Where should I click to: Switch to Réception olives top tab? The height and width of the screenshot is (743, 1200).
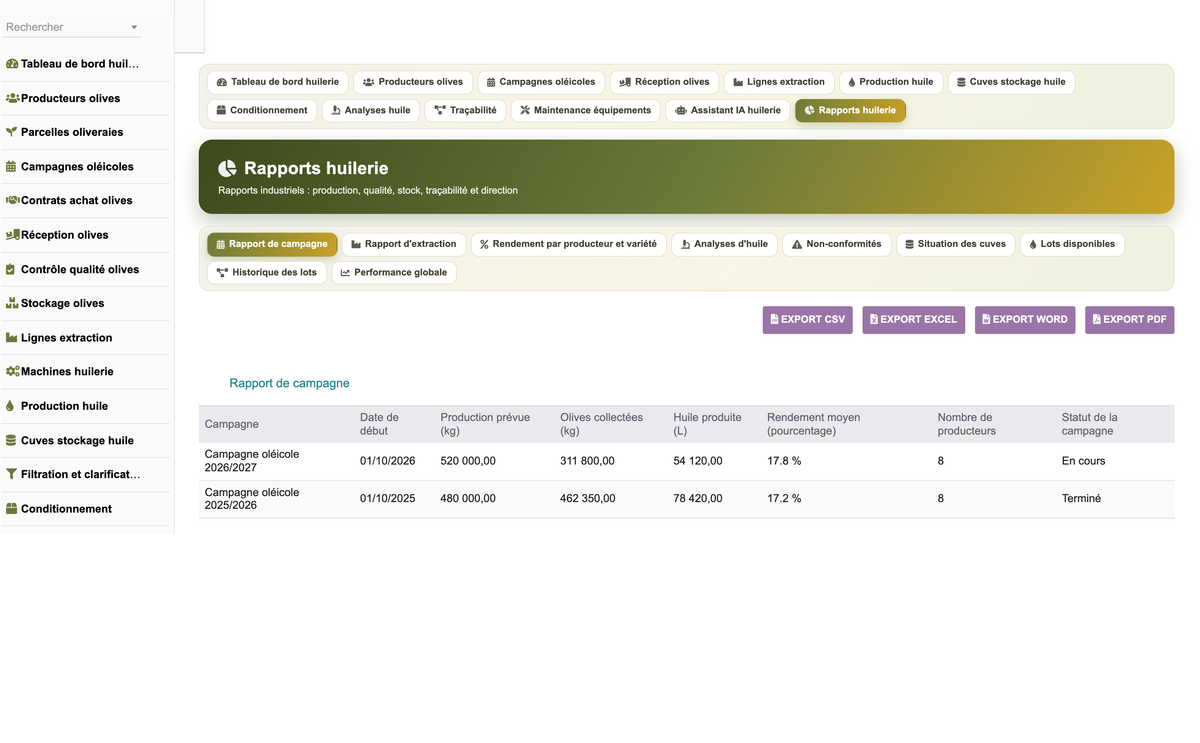click(664, 82)
